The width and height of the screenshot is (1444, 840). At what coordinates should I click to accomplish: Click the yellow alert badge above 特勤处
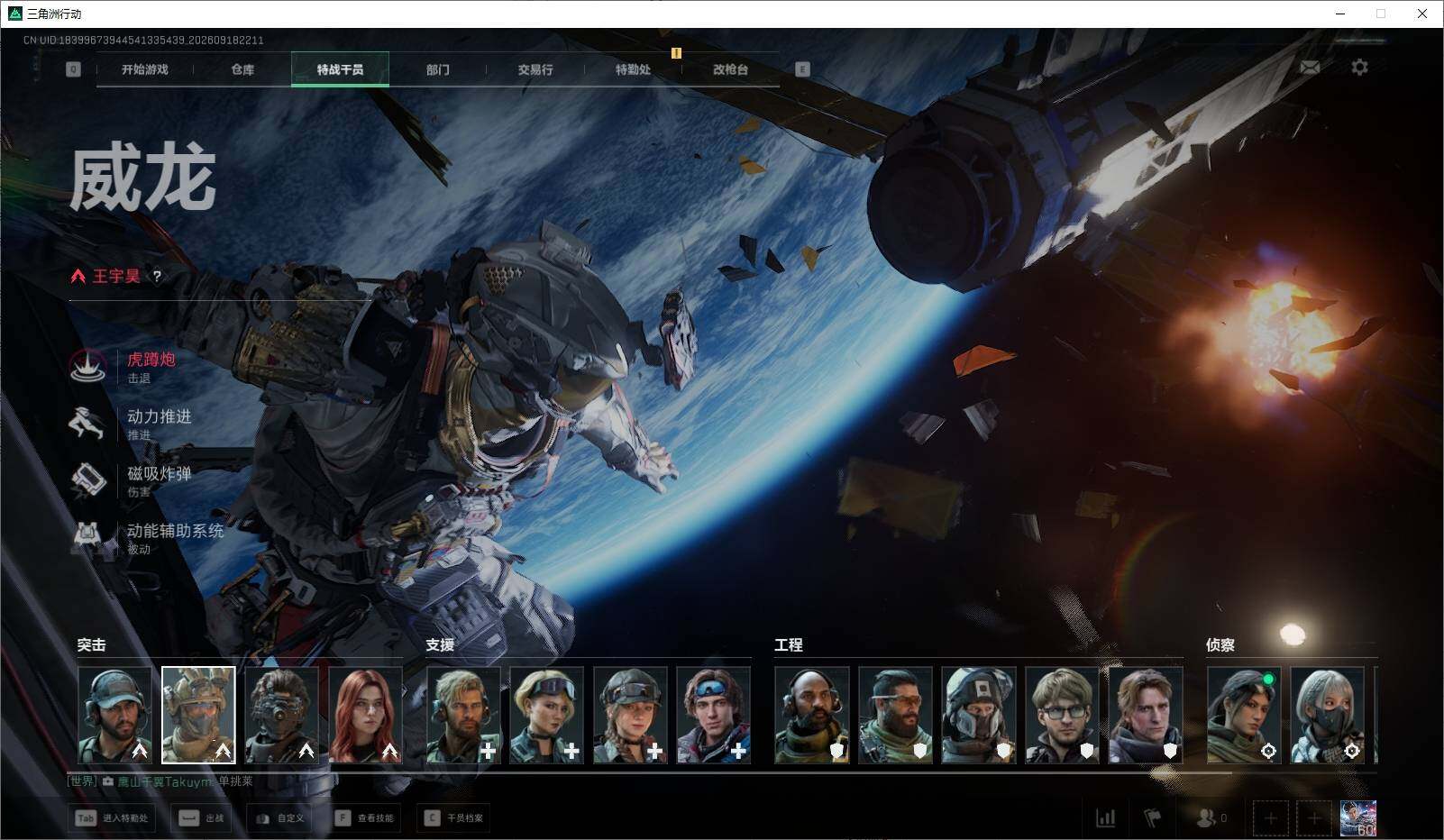tap(676, 53)
